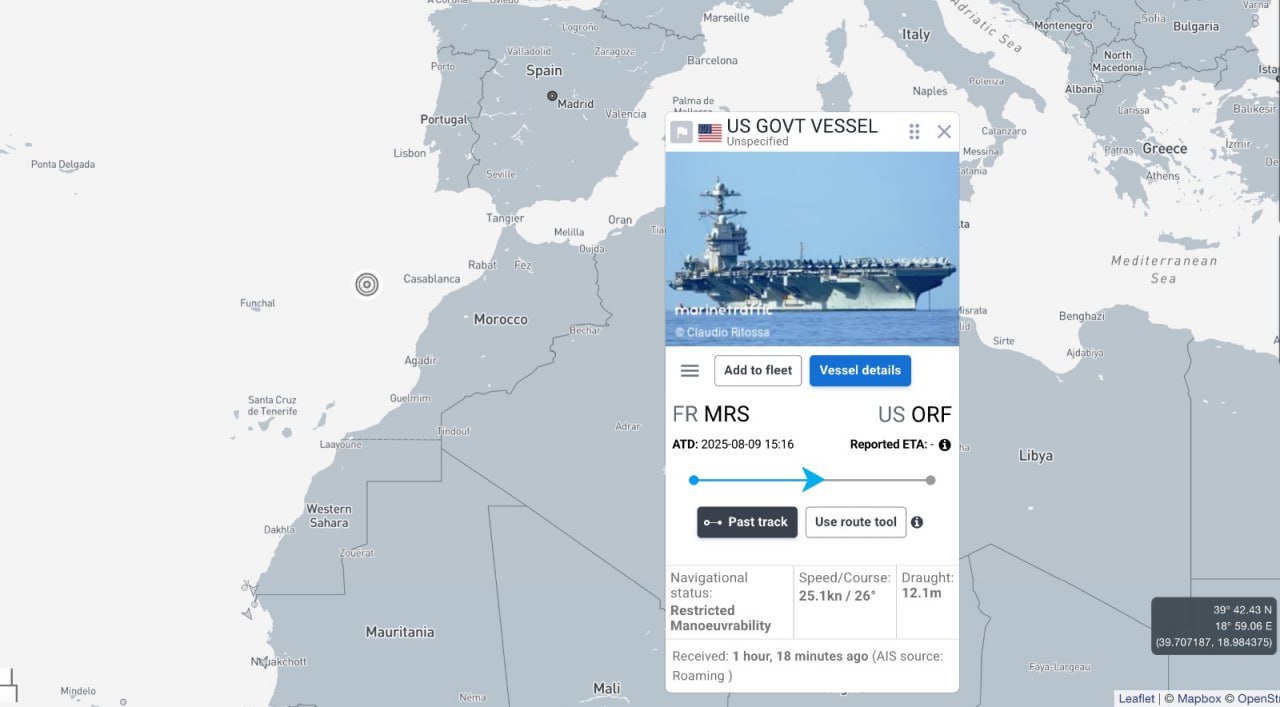Grab the six-dot drag handle icon
This screenshot has height=707, width=1280.
[x=914, y=132]
